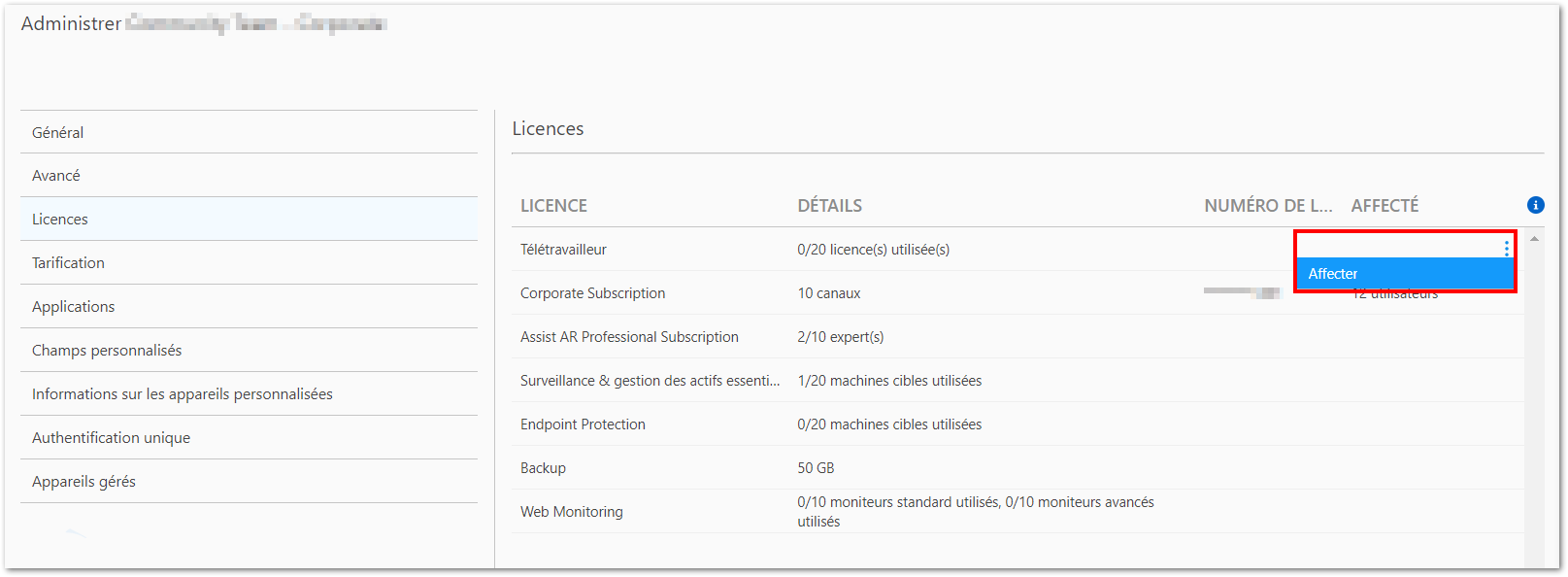The width and height of the screenshot is (1568, 577).
Task: Click the DÉTAILS column header
Action: pos(829,206)
